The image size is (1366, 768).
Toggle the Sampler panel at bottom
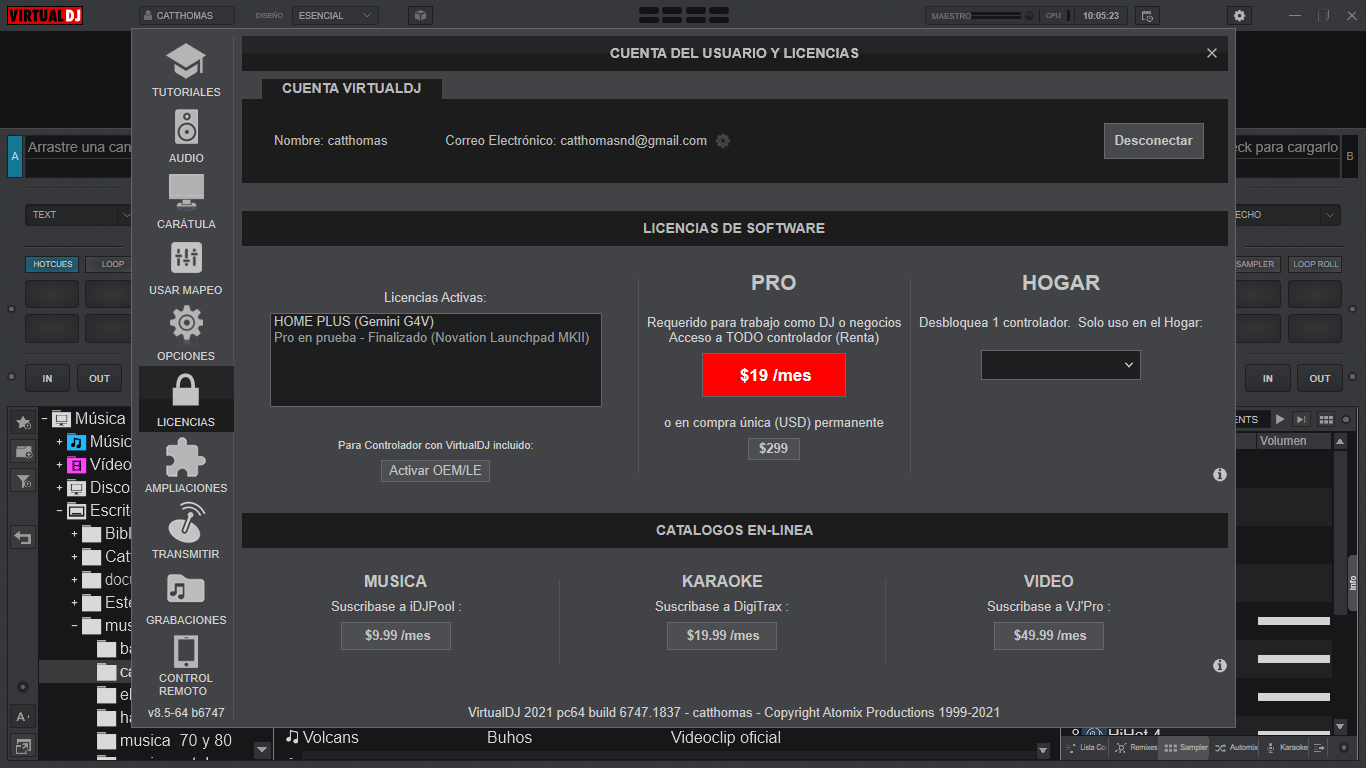coord(1185,747)
